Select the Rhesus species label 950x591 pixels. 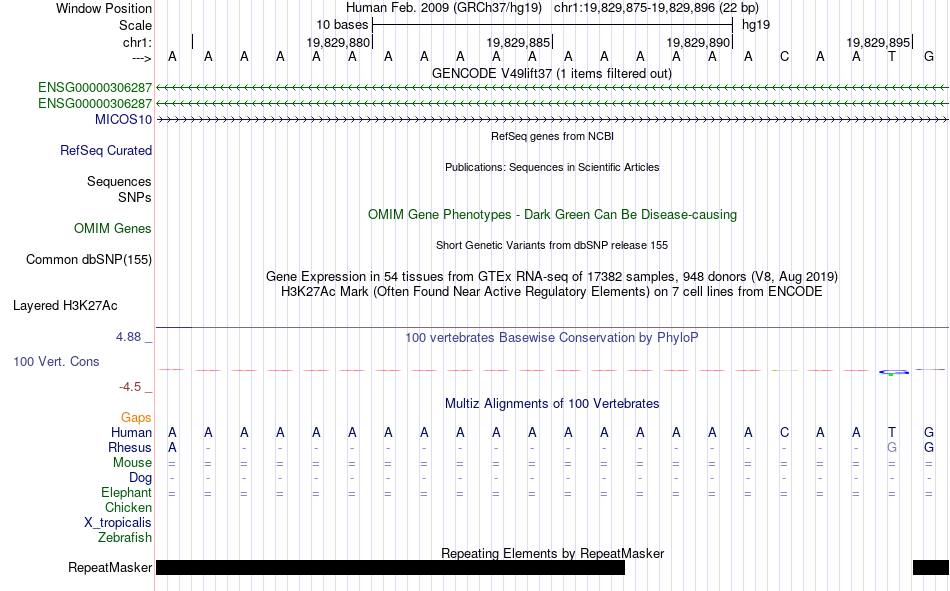130,447
